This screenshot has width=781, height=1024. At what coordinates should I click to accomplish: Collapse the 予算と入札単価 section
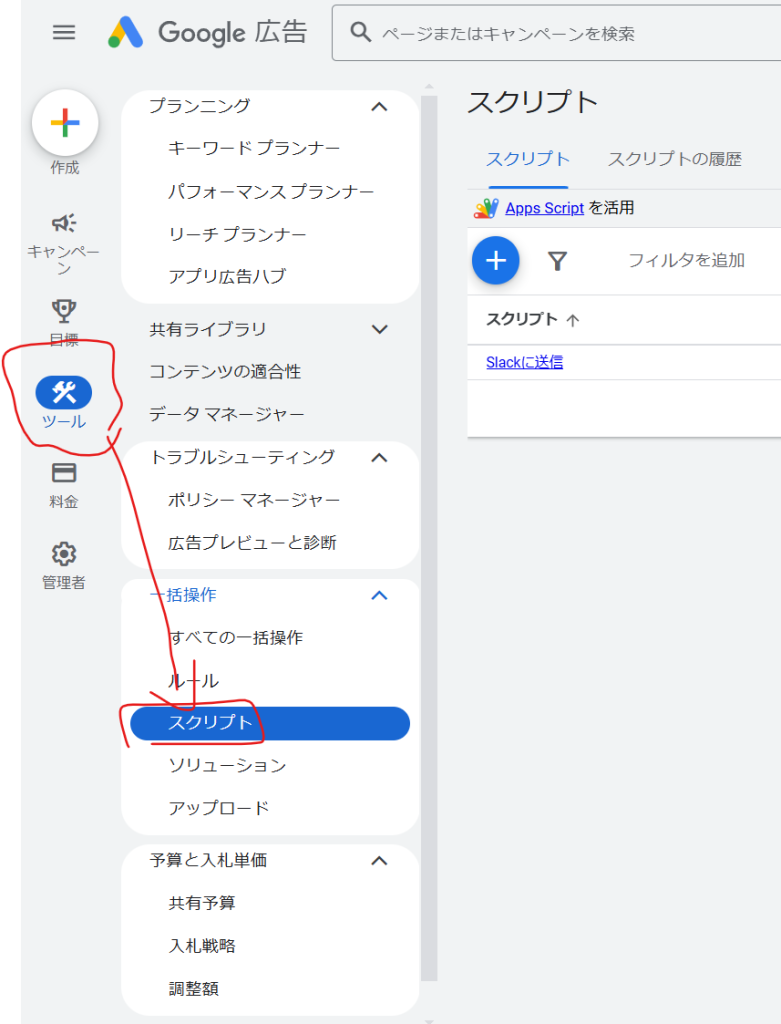(379, 860)
